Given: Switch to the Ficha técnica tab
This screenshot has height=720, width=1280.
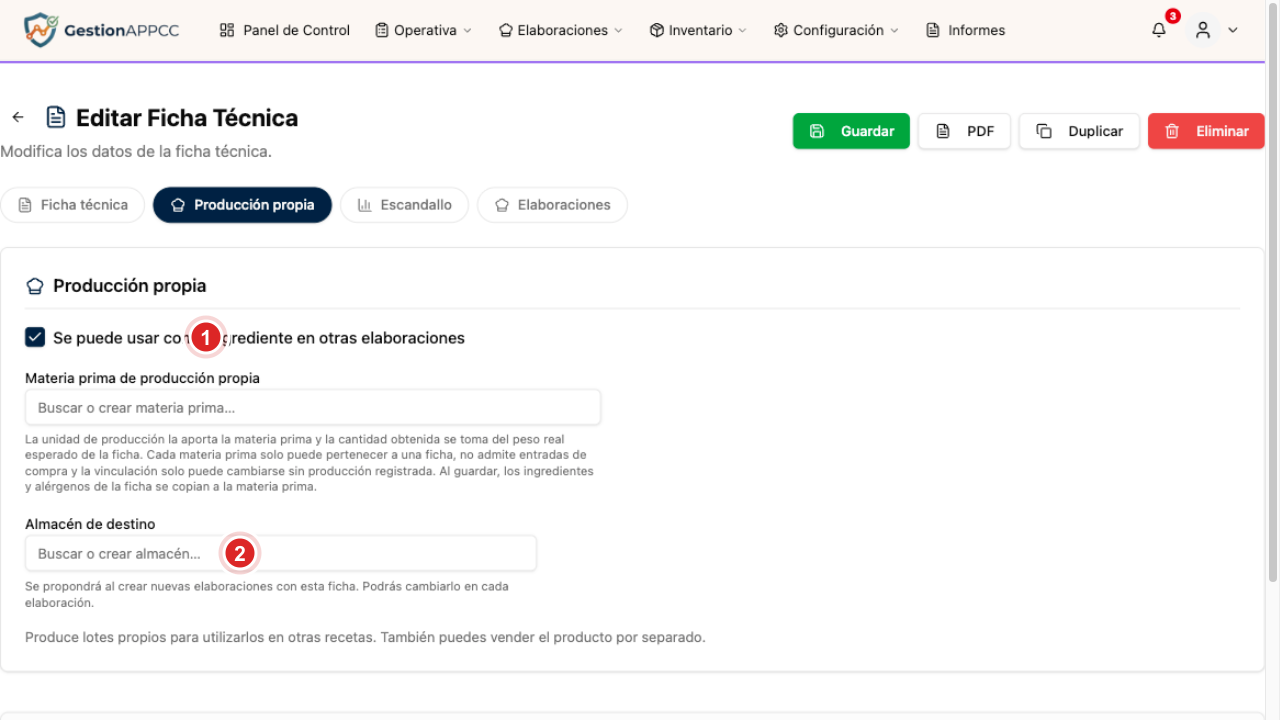Looking at the screenshot, I should tap(73, 205).
